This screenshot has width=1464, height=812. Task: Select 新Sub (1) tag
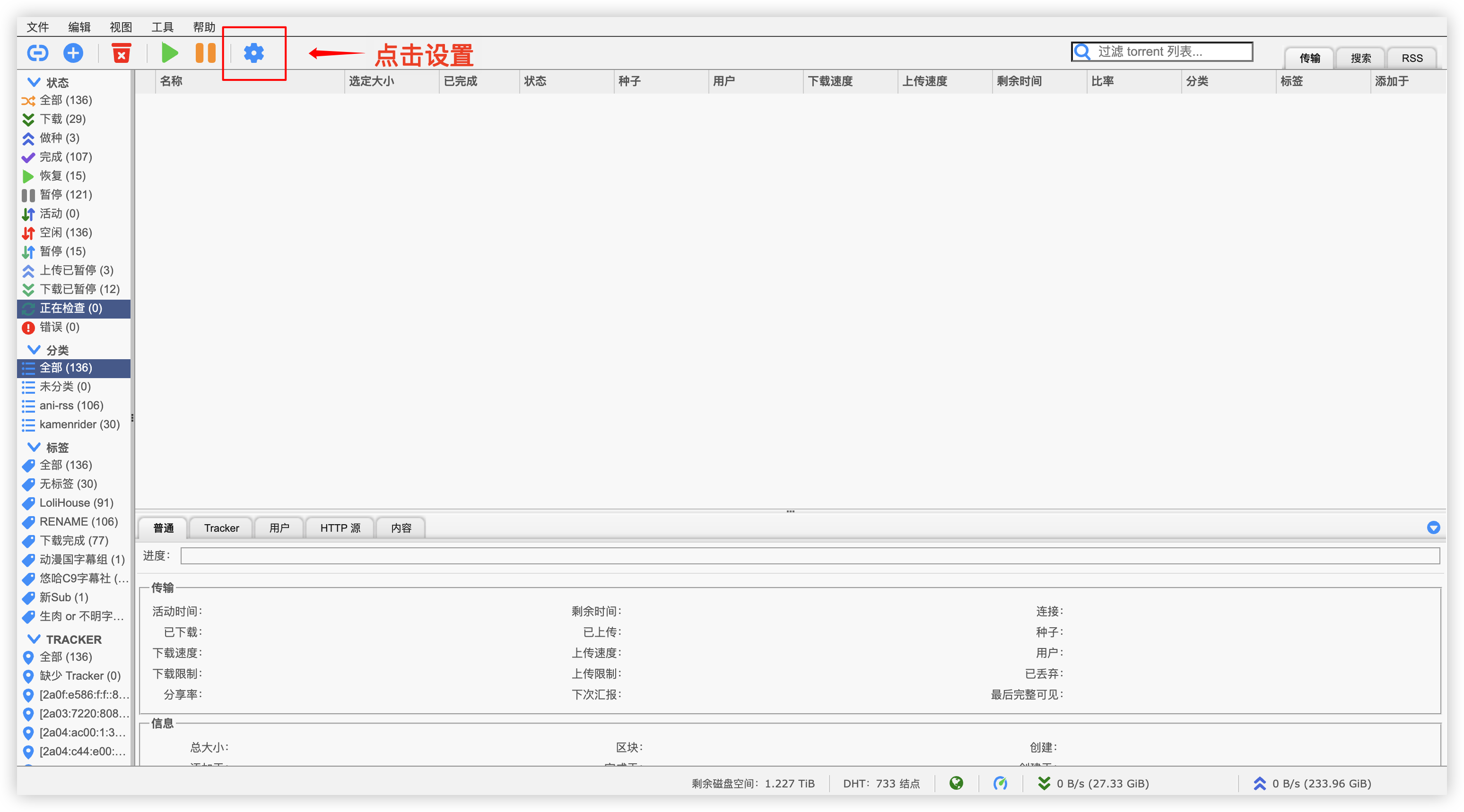coord(74,597)
